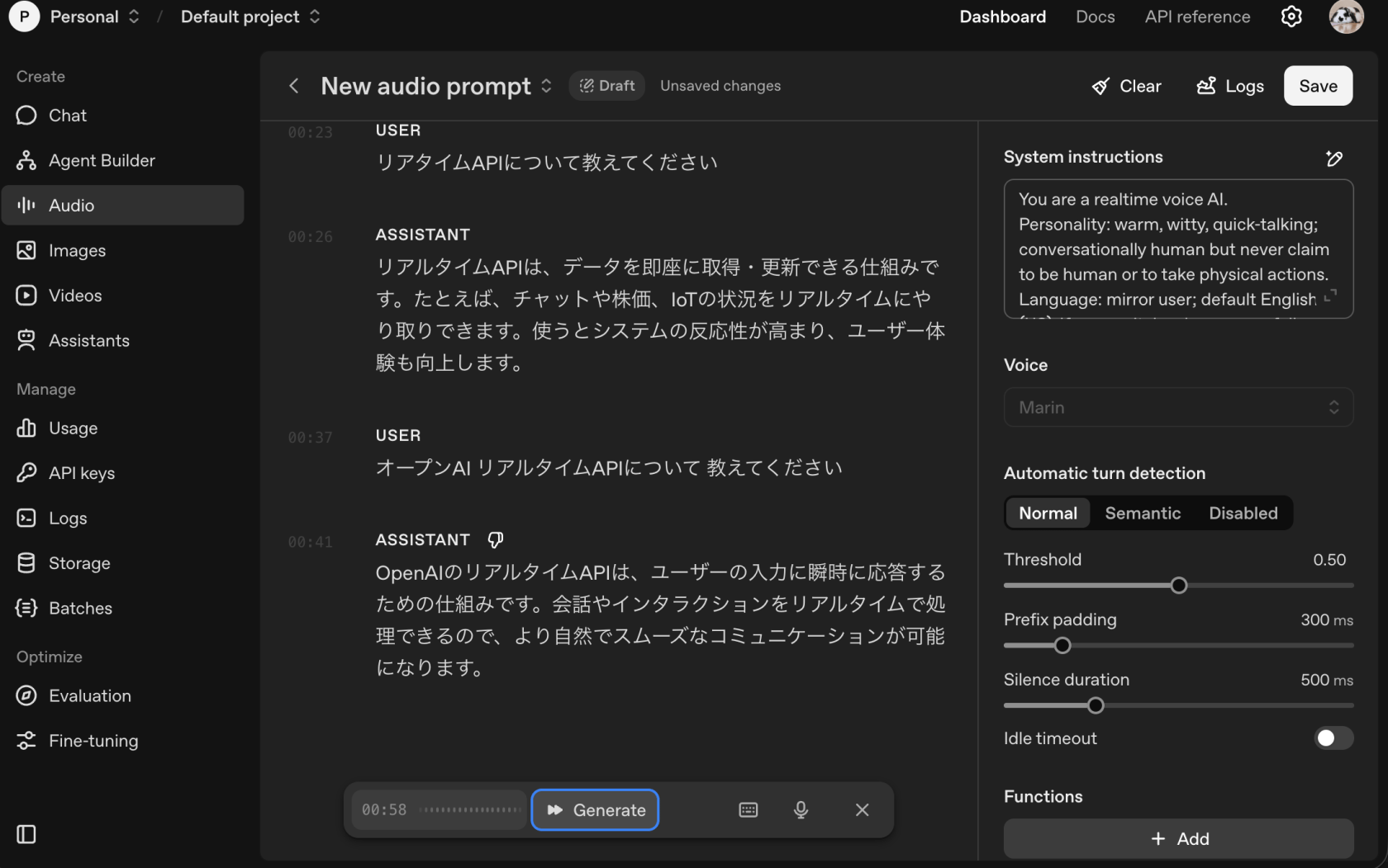
Task: Open user profile avatar menu
Action: pyautogui.click(x=1346, y=17)
